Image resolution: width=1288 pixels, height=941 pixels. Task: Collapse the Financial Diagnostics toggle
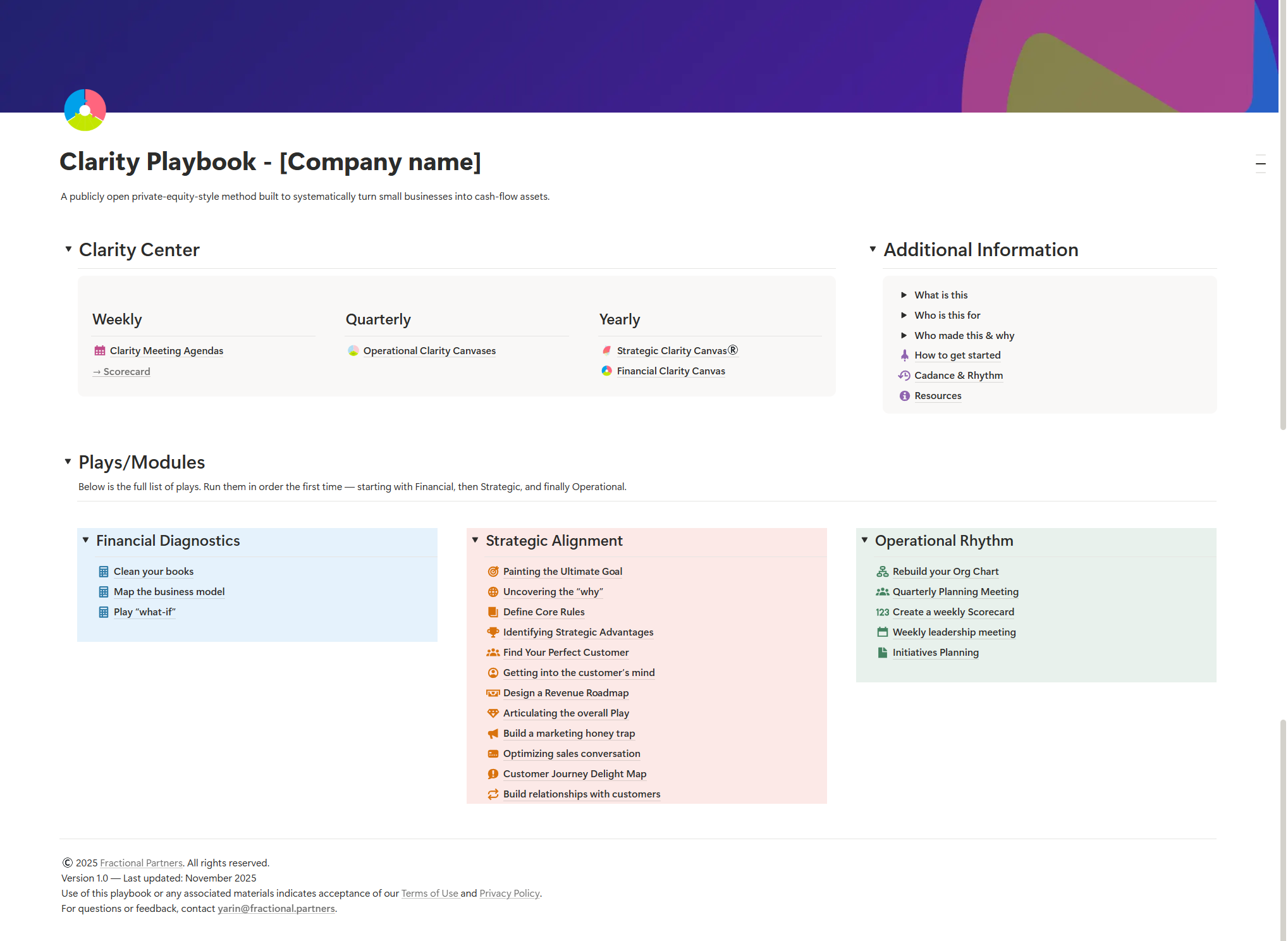[x=85, y=540]
